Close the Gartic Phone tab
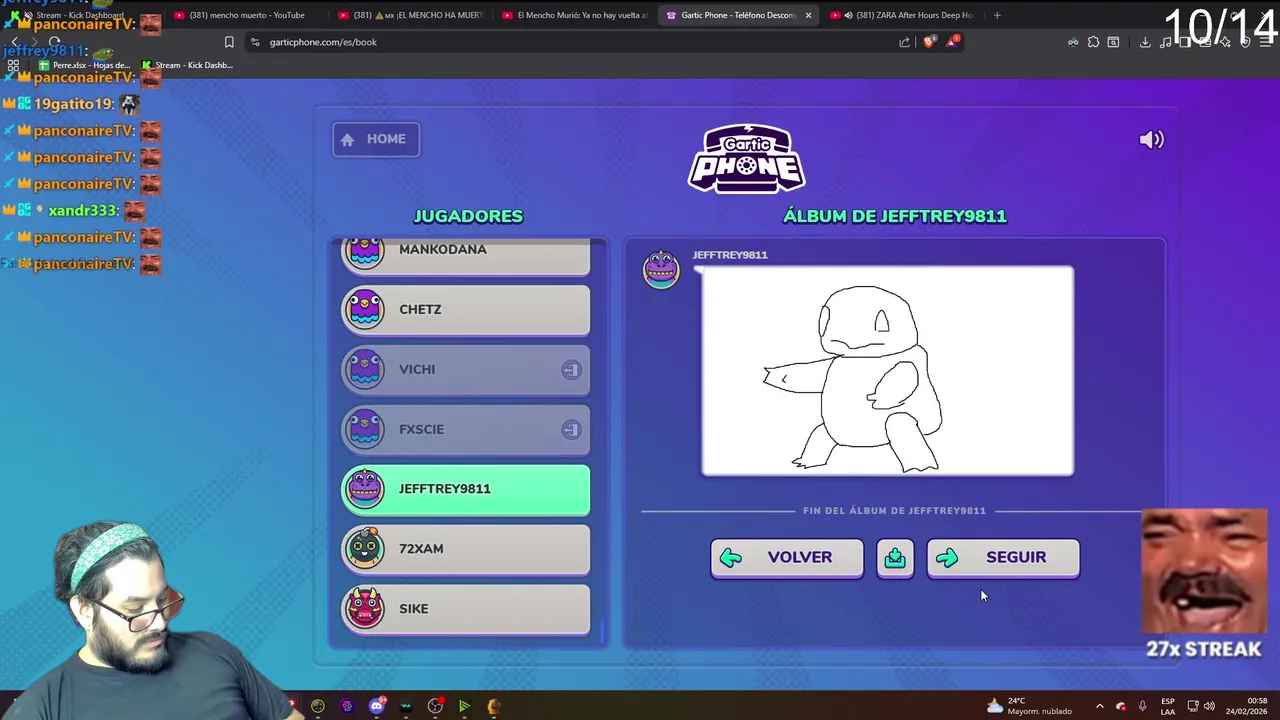 pyautogui.click(x=808, y=15)
